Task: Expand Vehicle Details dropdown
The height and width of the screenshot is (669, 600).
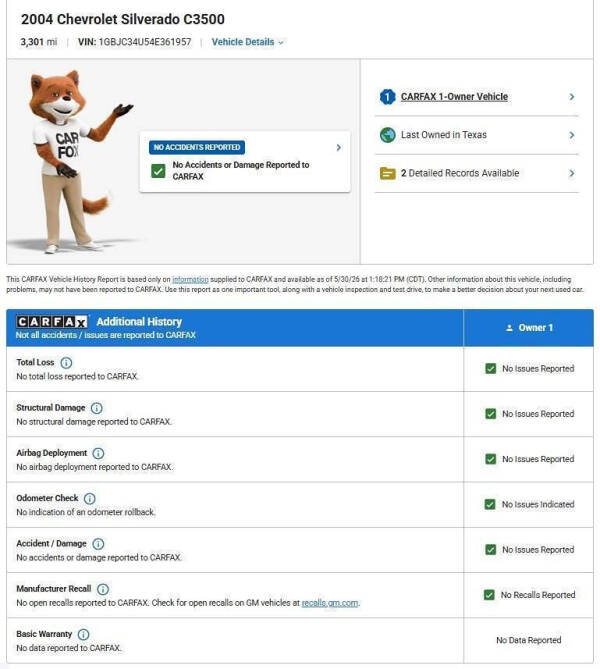Action: pos(248,42)
